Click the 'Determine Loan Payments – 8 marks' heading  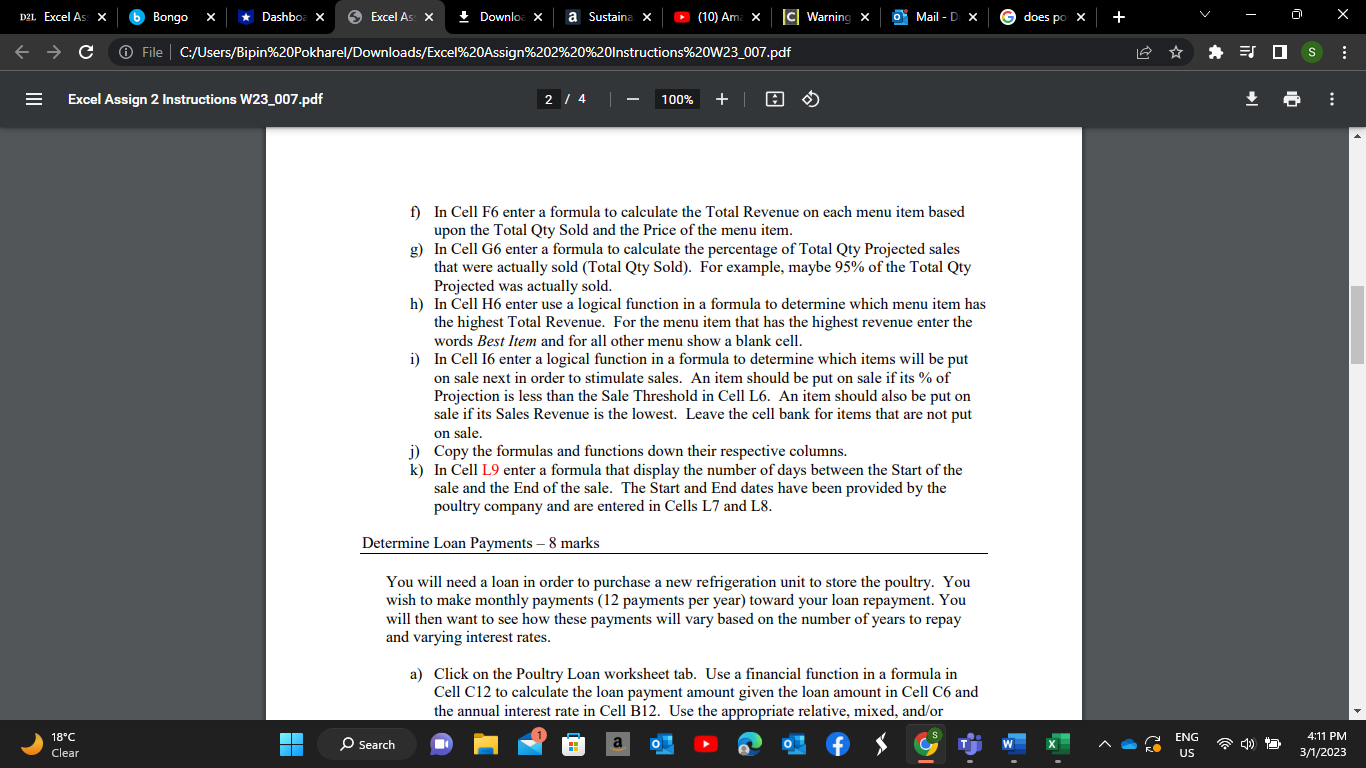481,543
